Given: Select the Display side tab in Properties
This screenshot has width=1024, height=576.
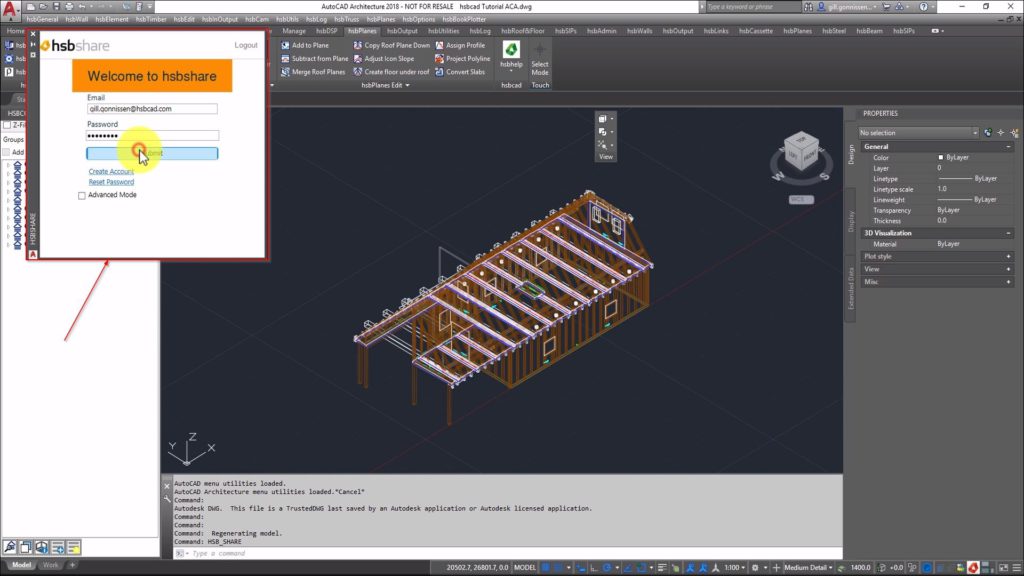Looking at the screenshot, I should [x=851, y=221].
